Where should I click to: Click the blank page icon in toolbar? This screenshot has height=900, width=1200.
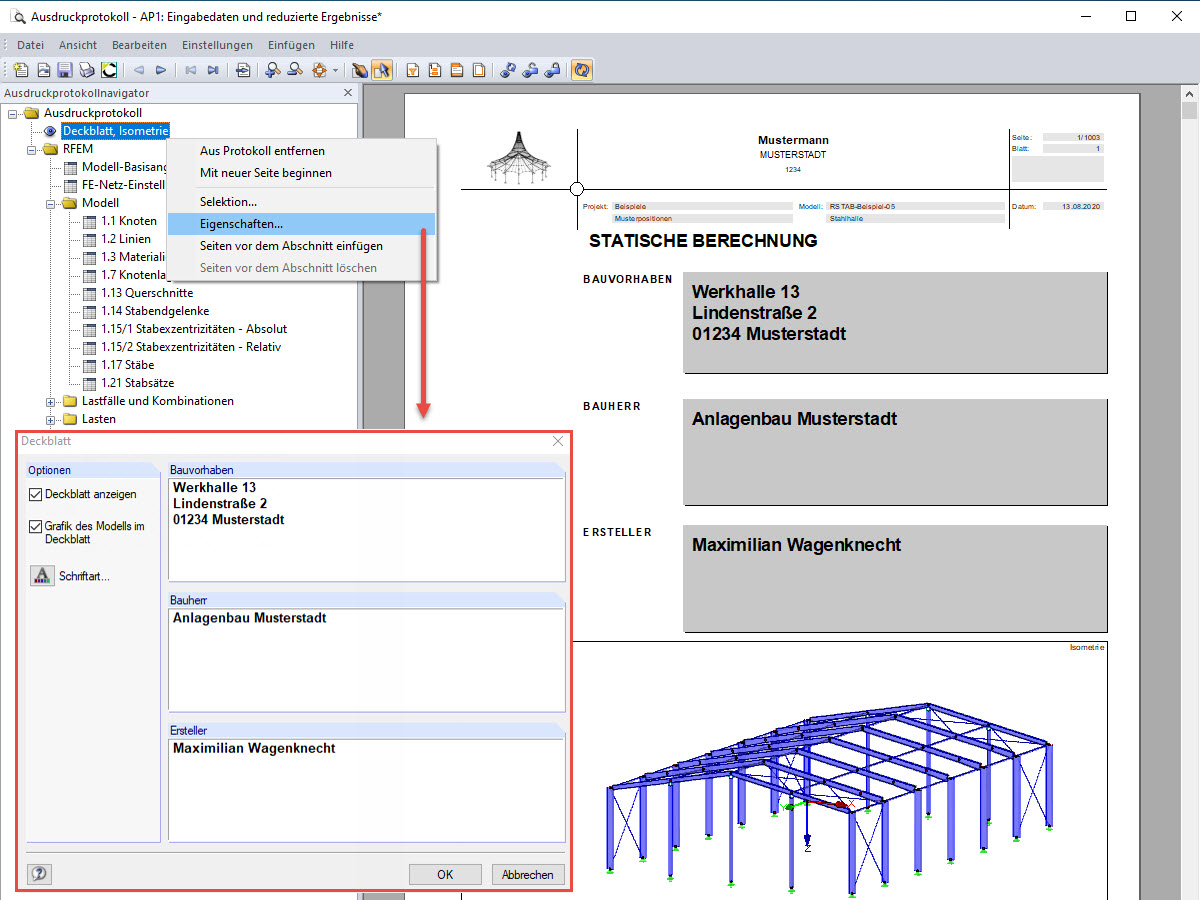pos(479,70)
